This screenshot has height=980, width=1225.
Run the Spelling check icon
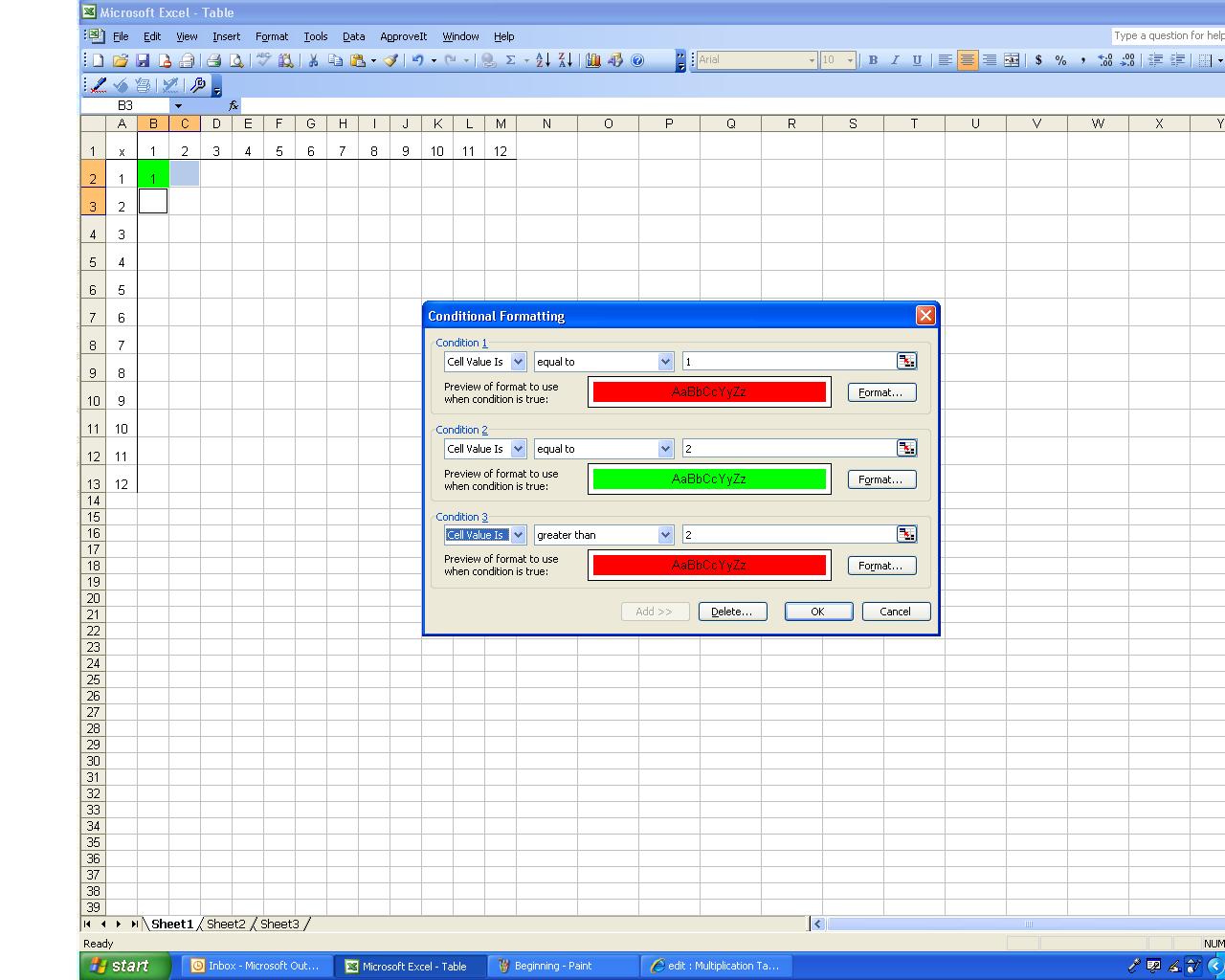[263, 60]
